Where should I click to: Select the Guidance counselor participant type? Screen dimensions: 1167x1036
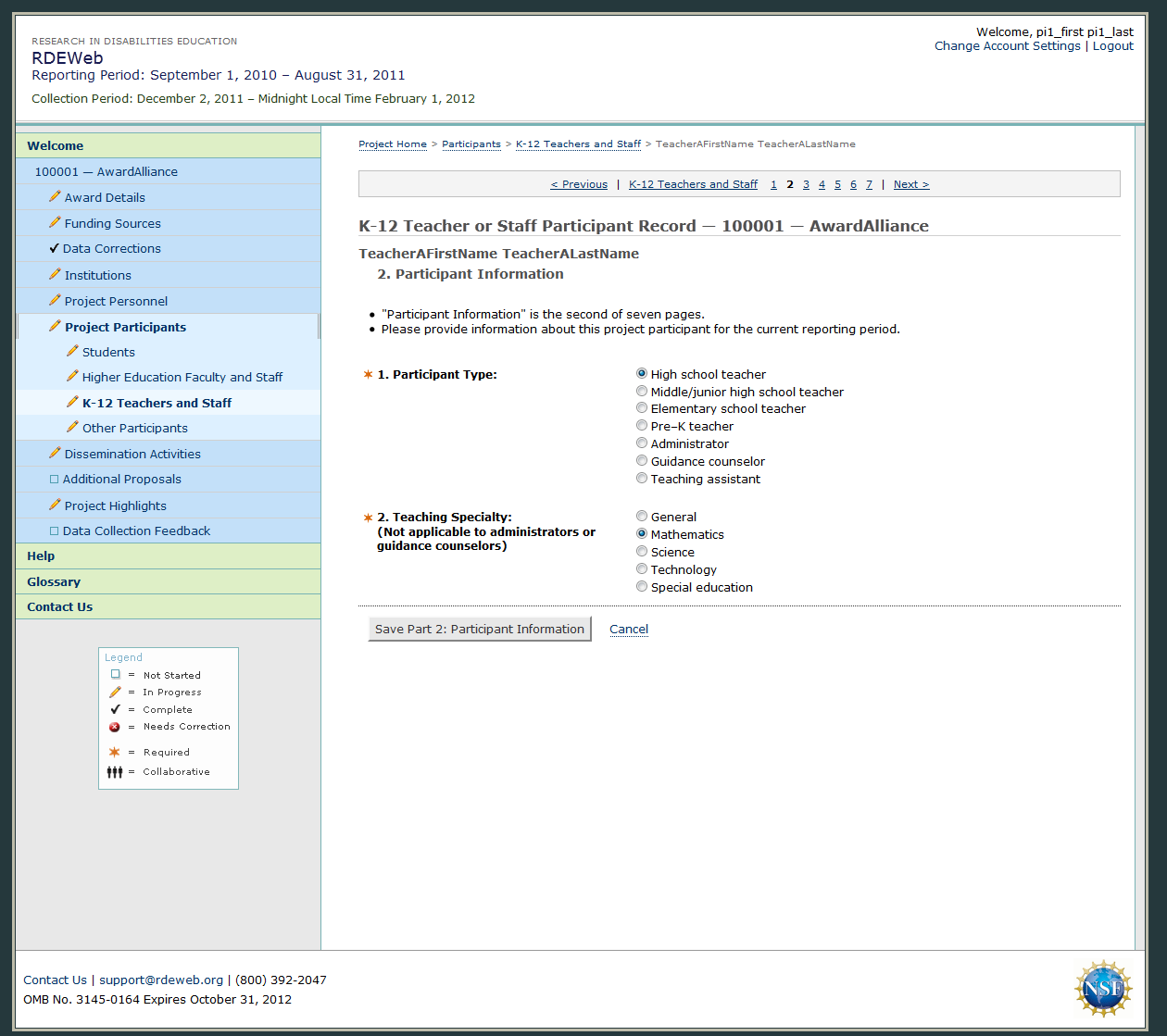(x=642, y=461)
